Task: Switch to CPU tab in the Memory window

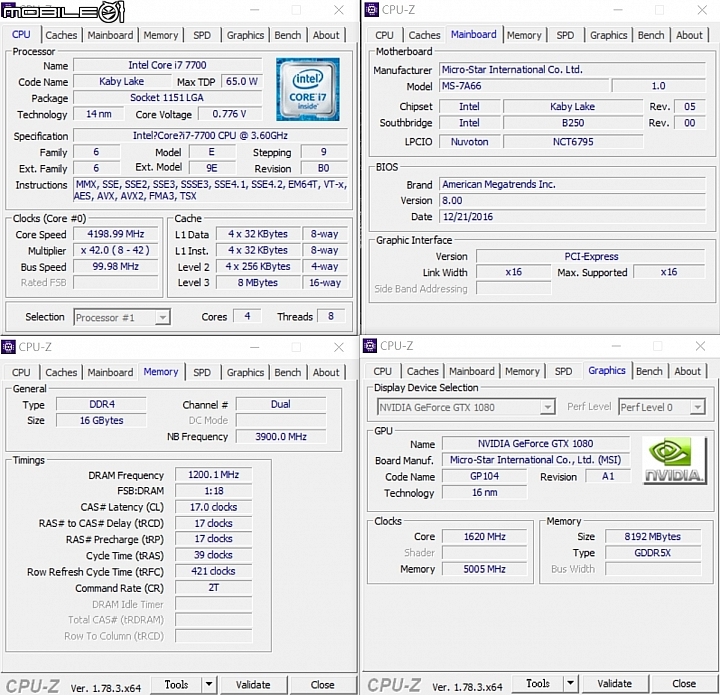Action: point(21,372)
